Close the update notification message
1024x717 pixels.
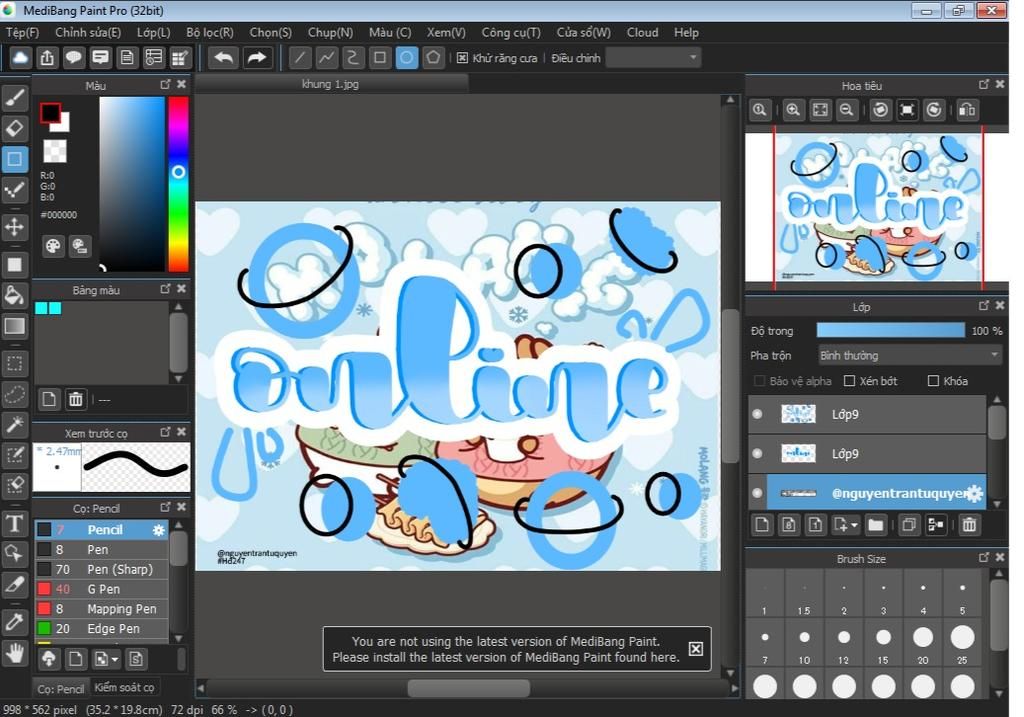pos(696,648)
